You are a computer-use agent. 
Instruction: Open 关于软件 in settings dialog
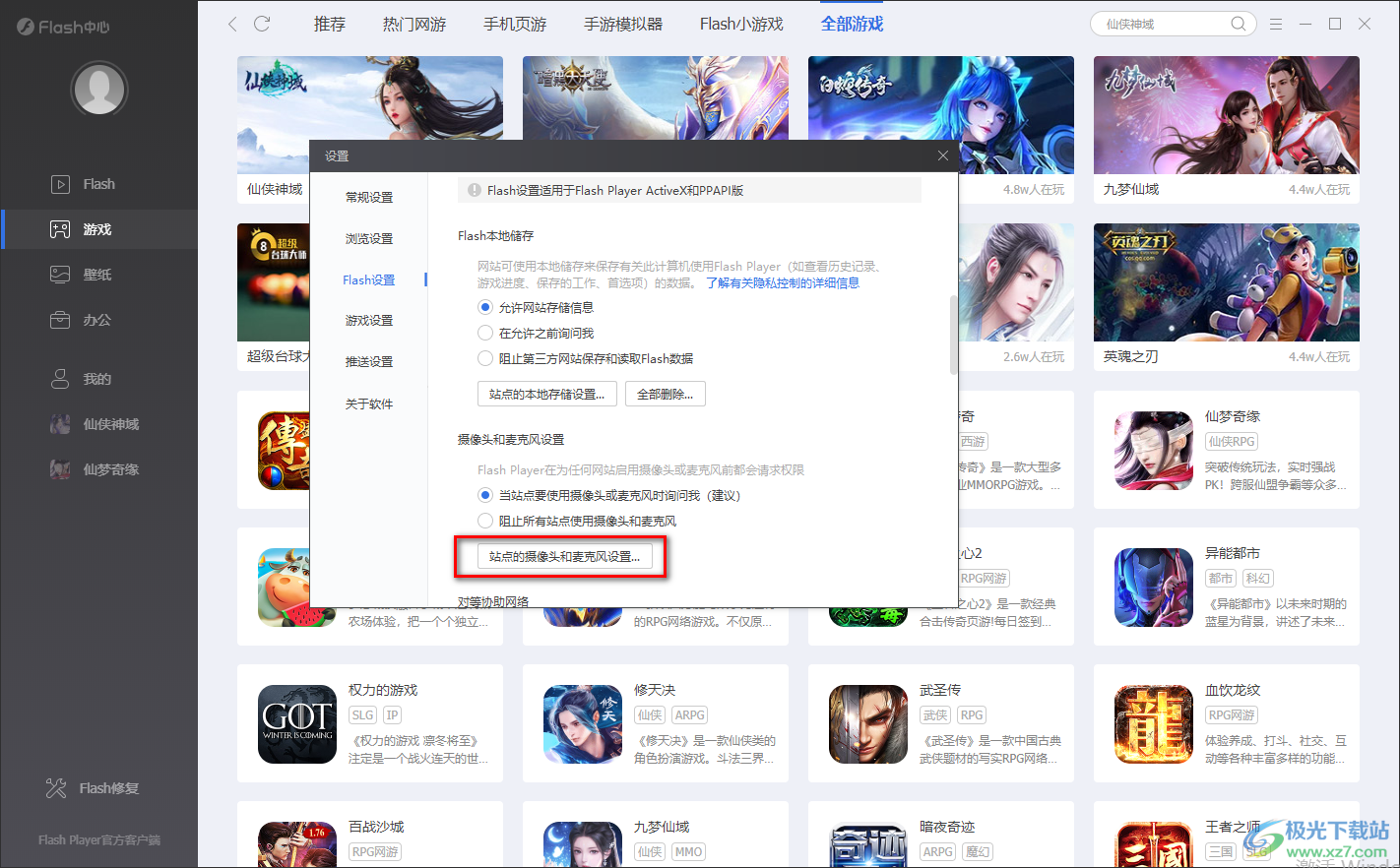(x=369, y=404)
